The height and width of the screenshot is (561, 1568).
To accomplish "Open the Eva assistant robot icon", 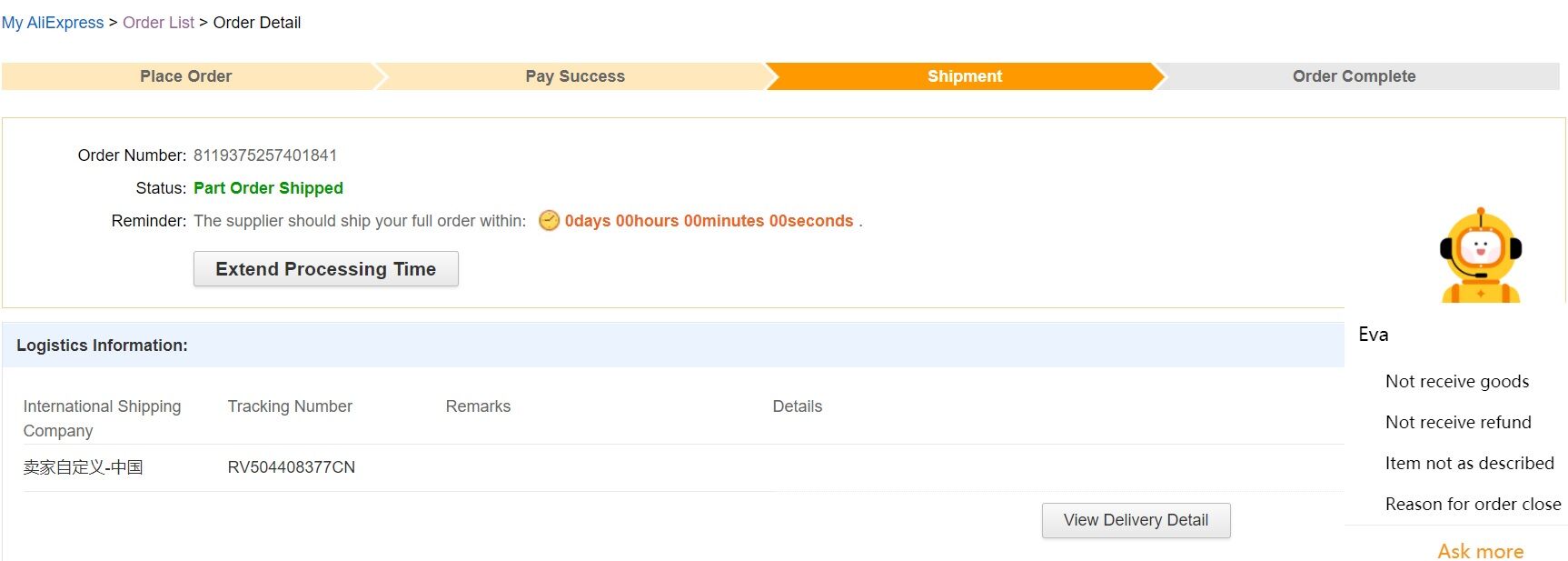I will click(1481, 255).
